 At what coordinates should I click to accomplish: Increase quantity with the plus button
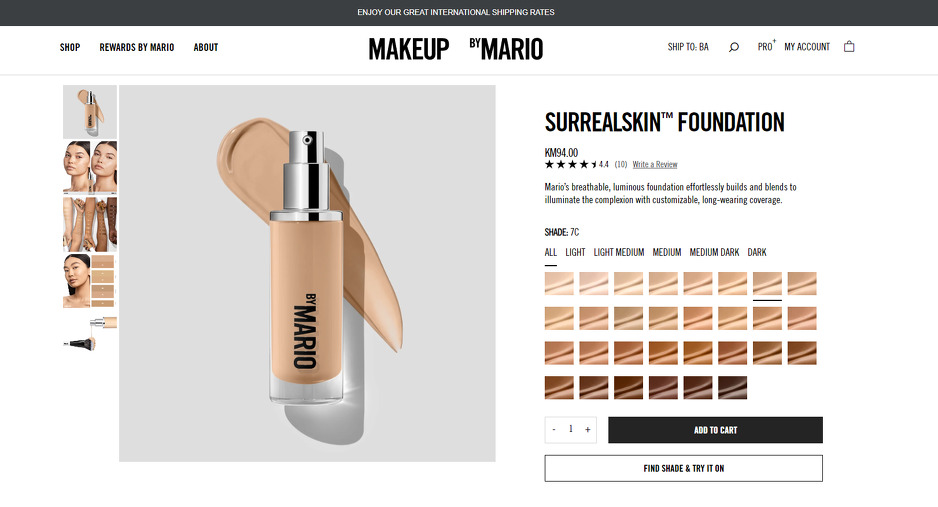tap(588, 430)
